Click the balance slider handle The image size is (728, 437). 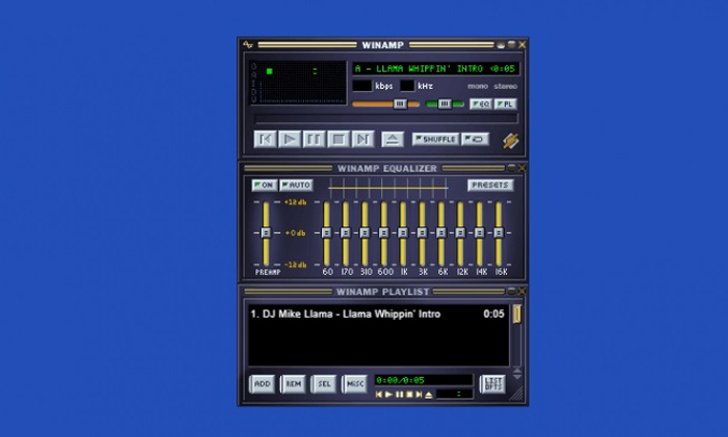[444, 104]
